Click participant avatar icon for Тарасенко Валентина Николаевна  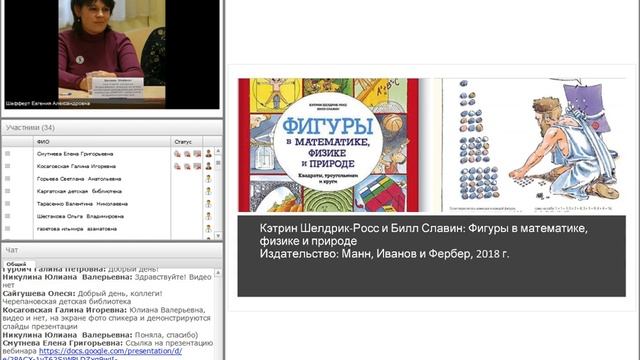pyautogui.click(x=209, y=204)
